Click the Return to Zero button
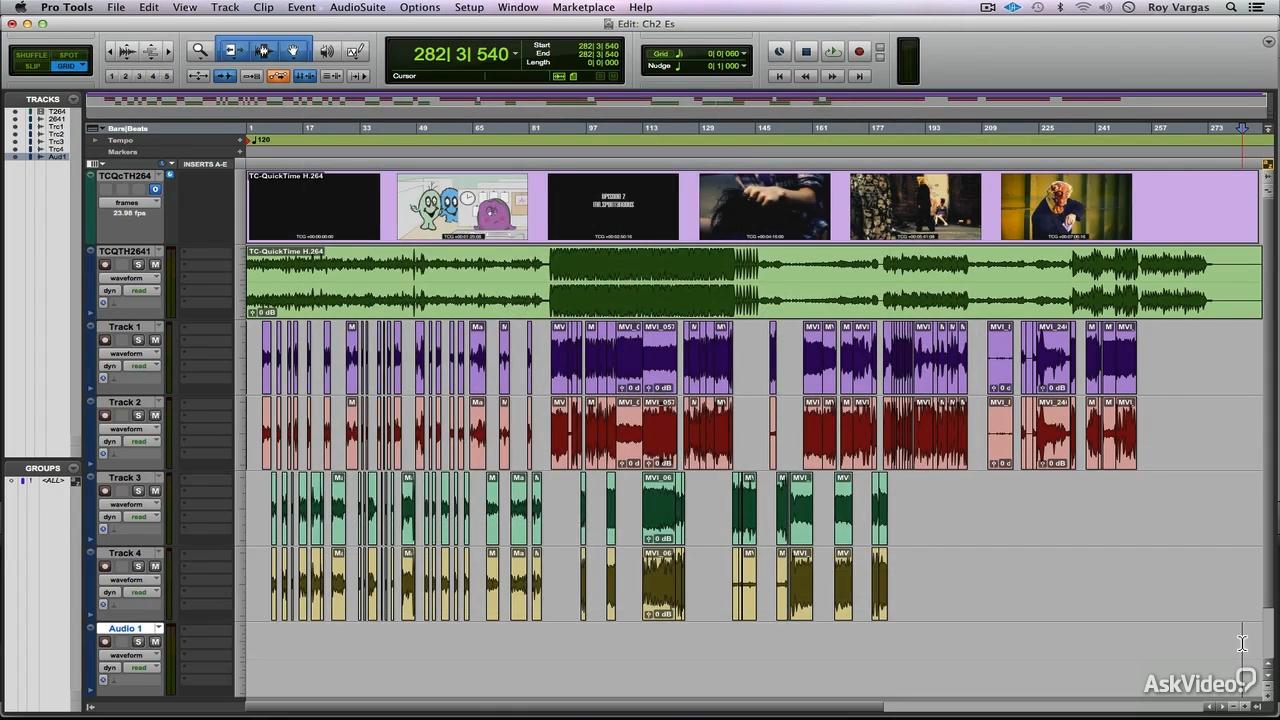The image size is (1280, 720). click(x=780, y=76)
